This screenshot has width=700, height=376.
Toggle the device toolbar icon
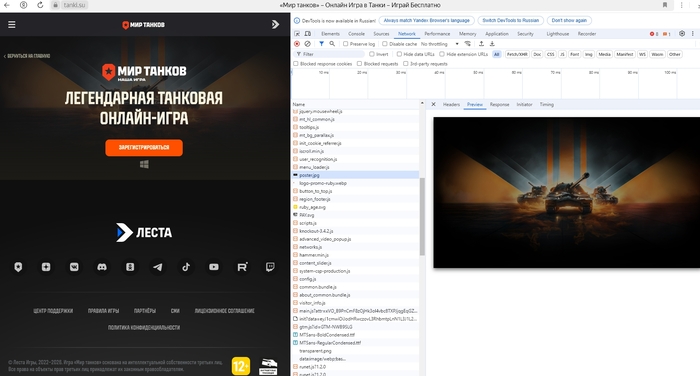(308, 33)
